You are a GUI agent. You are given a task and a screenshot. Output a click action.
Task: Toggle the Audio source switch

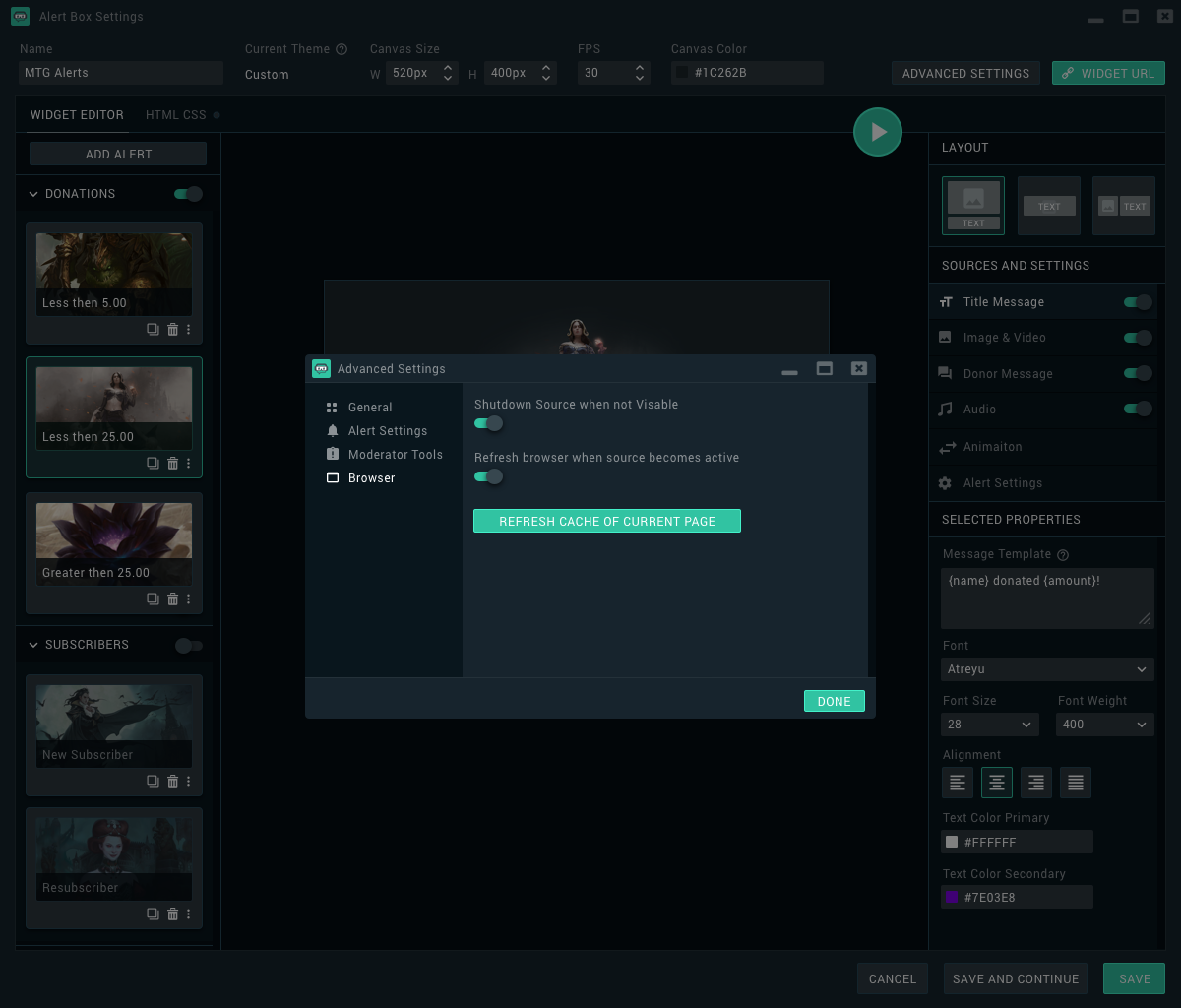pos(1138,409)
